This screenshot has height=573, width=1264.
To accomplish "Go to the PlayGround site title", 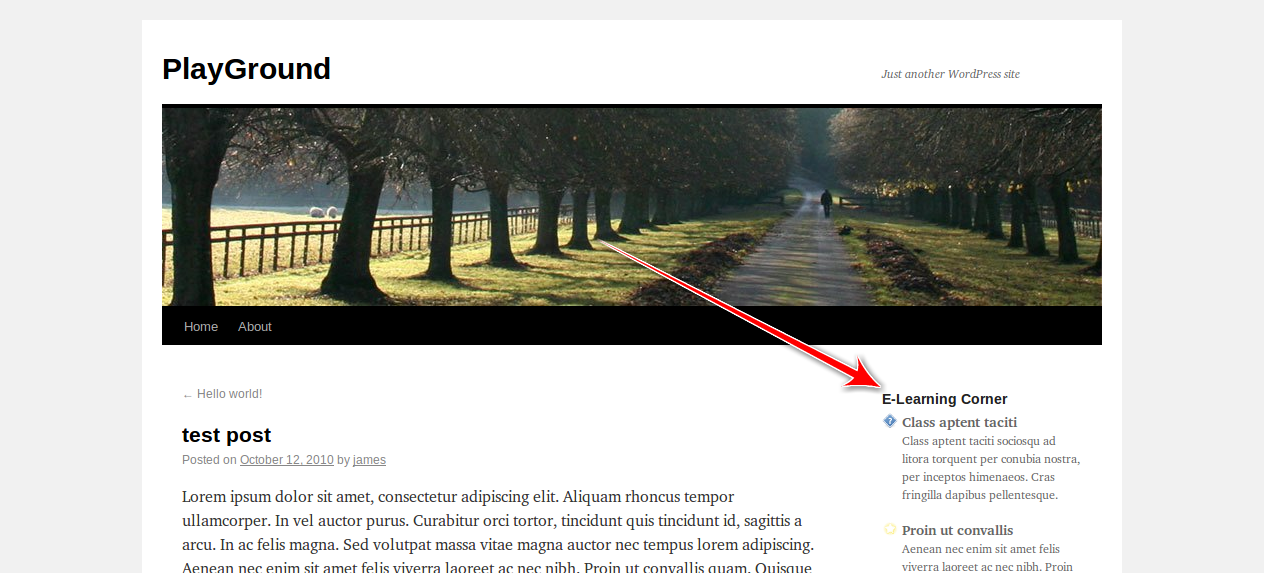I will pos(246,69).
